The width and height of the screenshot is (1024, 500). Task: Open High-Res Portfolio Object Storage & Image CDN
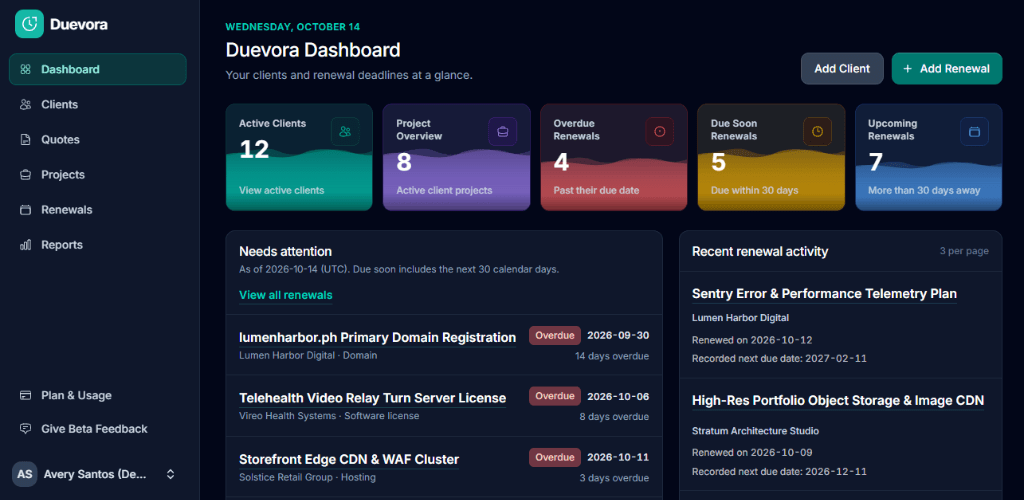coord(838,401)
